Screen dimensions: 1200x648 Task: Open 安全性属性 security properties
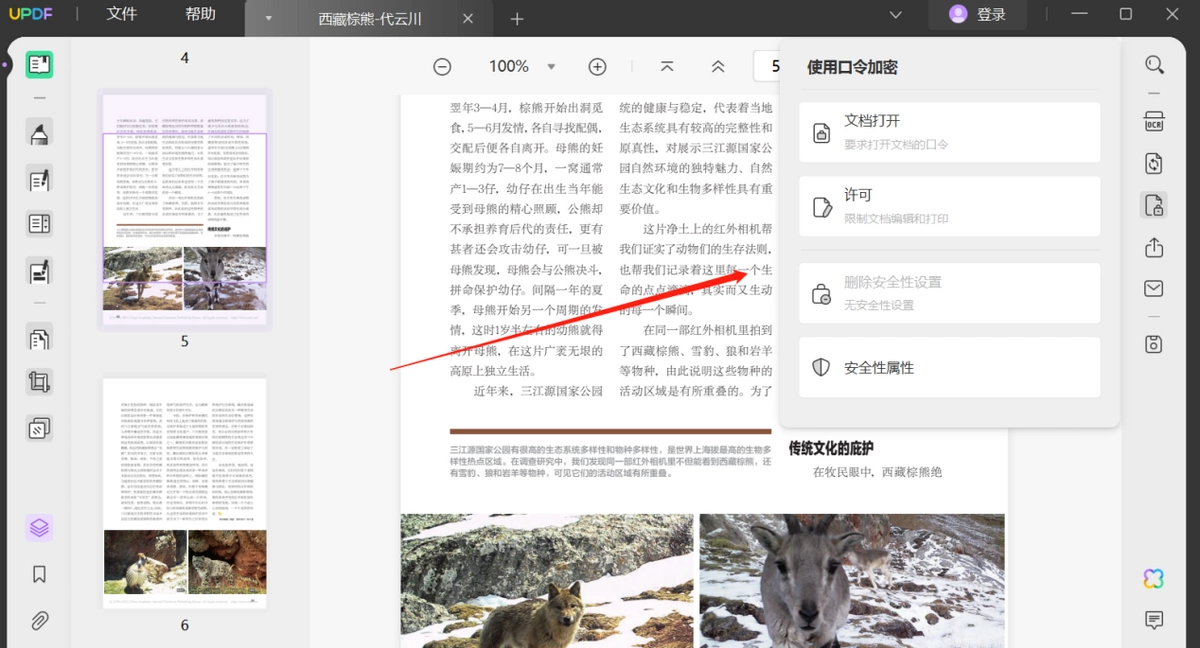pyautogui.click(x=949, y=367)
